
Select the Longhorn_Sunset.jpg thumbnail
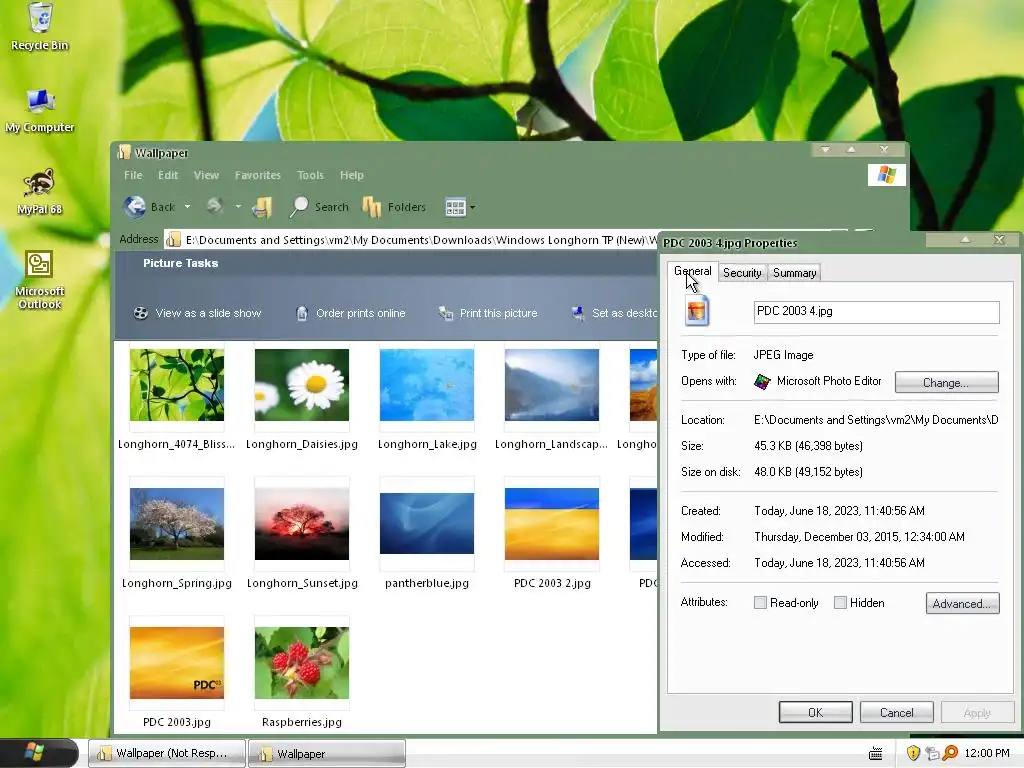[302, 524]
